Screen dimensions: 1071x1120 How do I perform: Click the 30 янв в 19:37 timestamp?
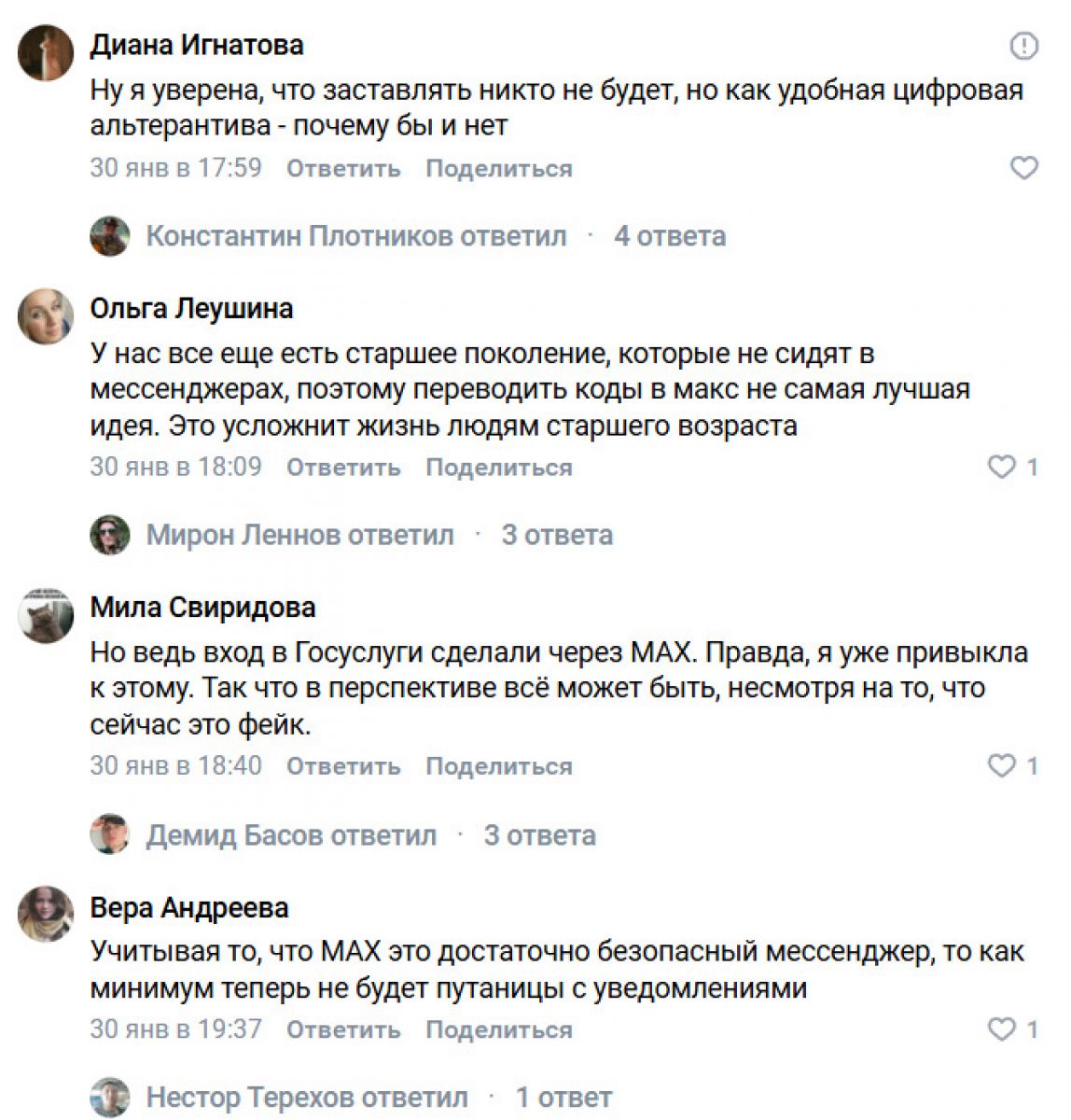click(175, 1029)
